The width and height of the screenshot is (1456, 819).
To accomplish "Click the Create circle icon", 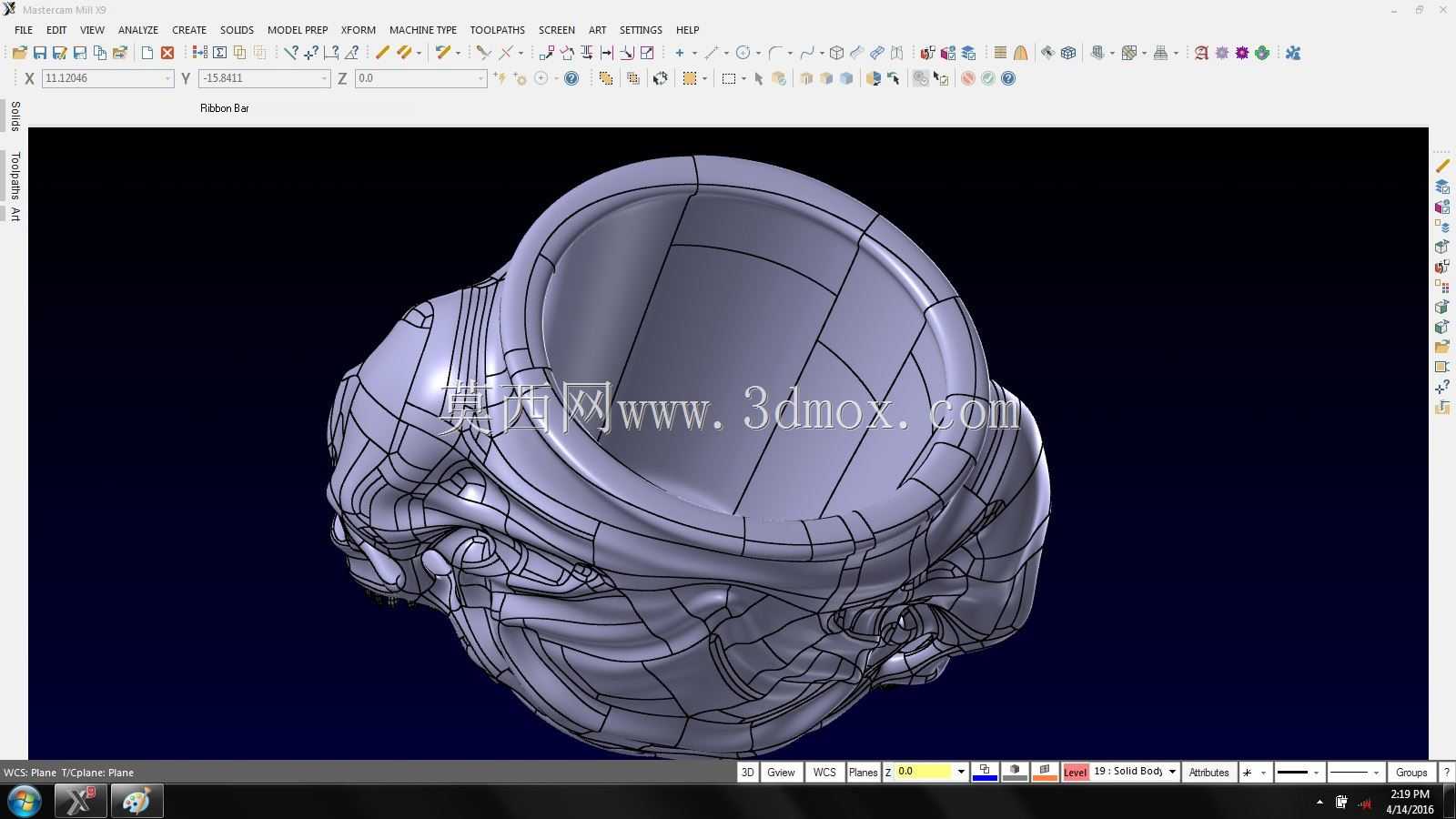I will pyautogui.click(x=743, y=53).
